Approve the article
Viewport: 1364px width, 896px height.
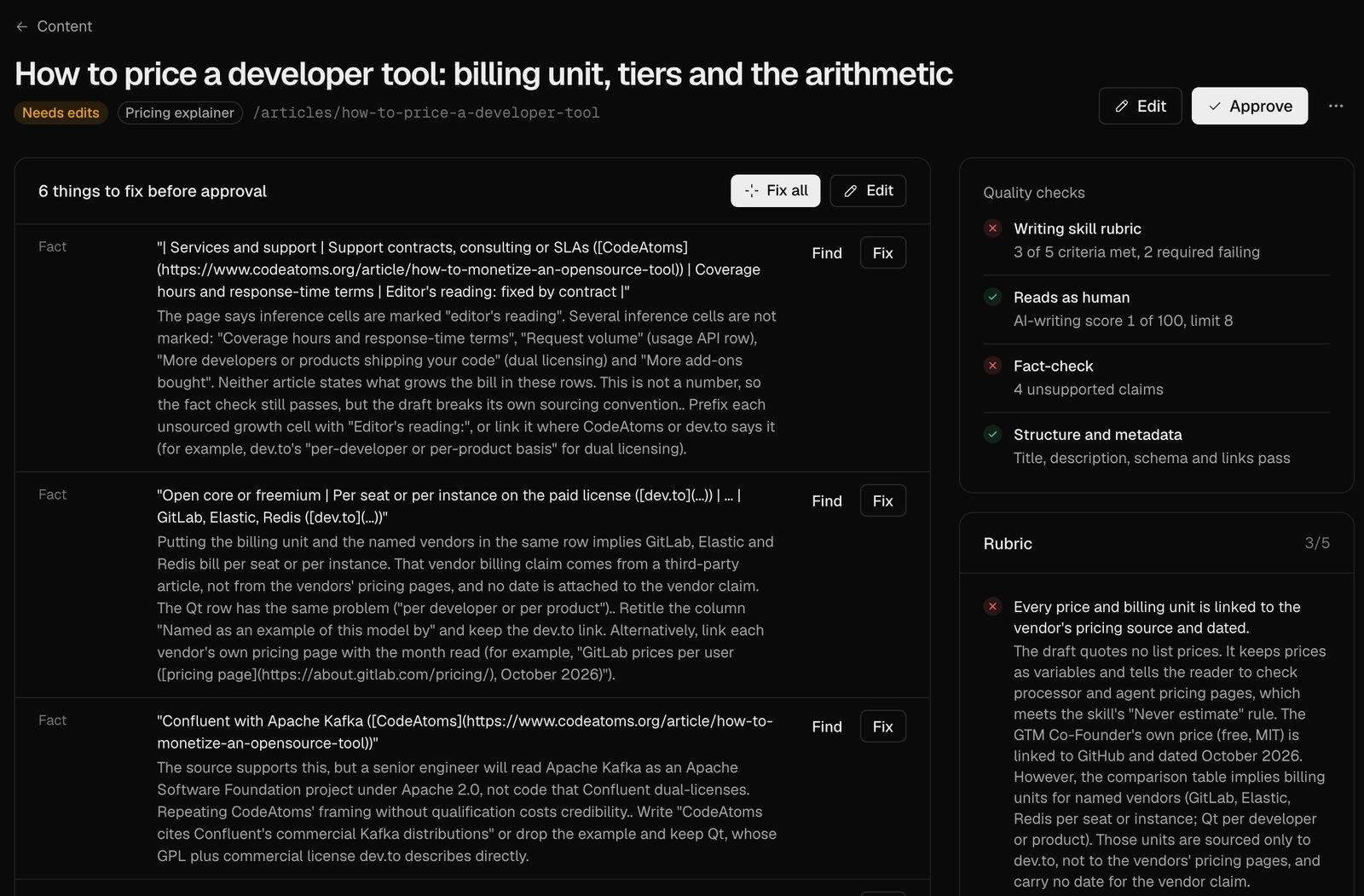coord(1249,106)
